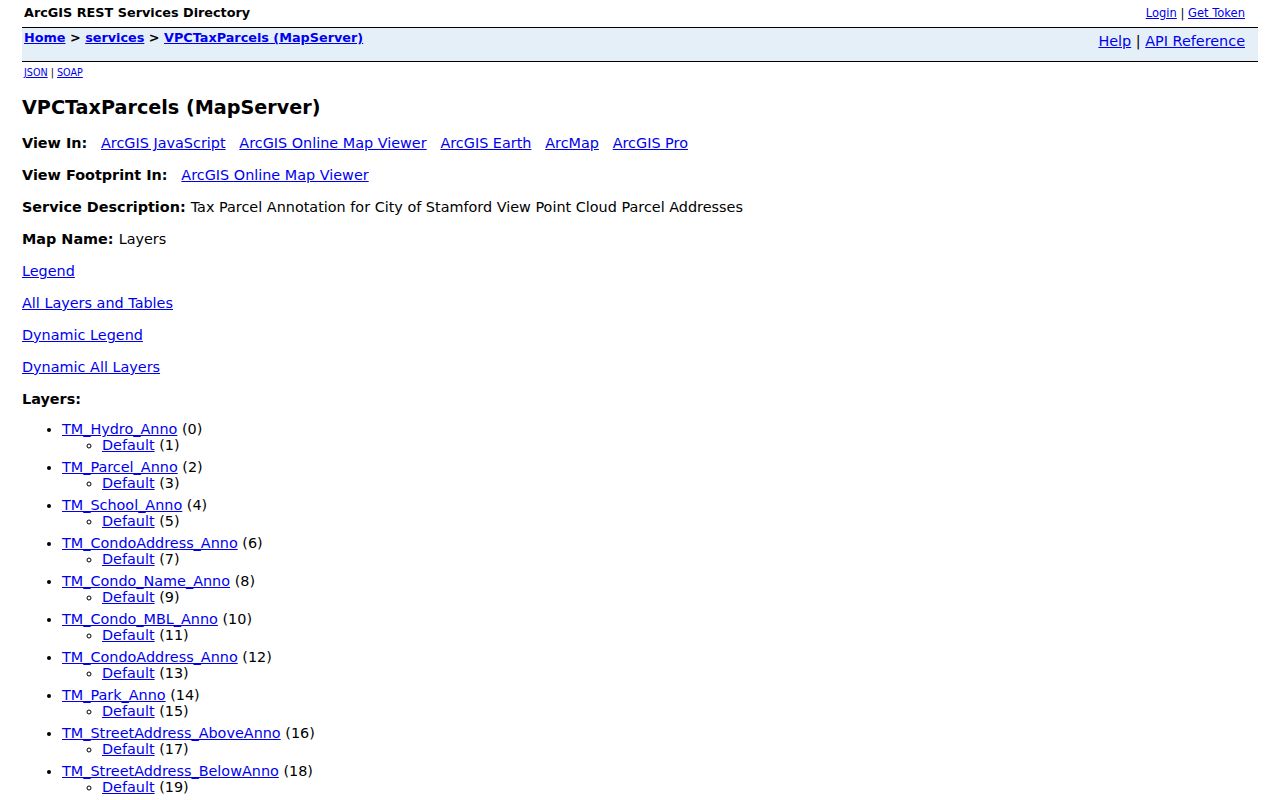This screenshot has height=800, width=1280.
Task: Open the Default sublayer numbered (17)
Action: pyautogui.click(x=128, y=749)
